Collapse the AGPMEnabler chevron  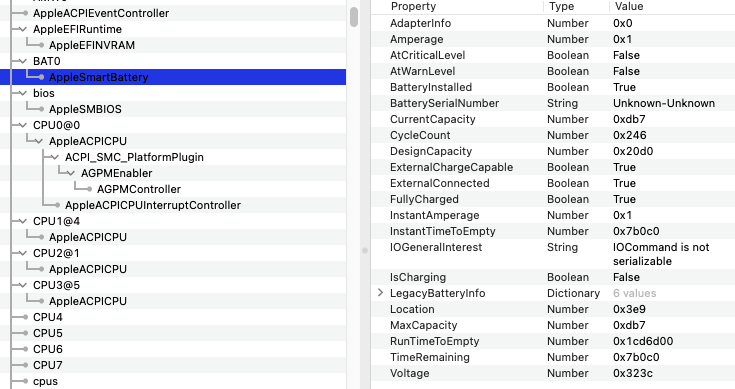pyautogui.click(x=70, y=173)
